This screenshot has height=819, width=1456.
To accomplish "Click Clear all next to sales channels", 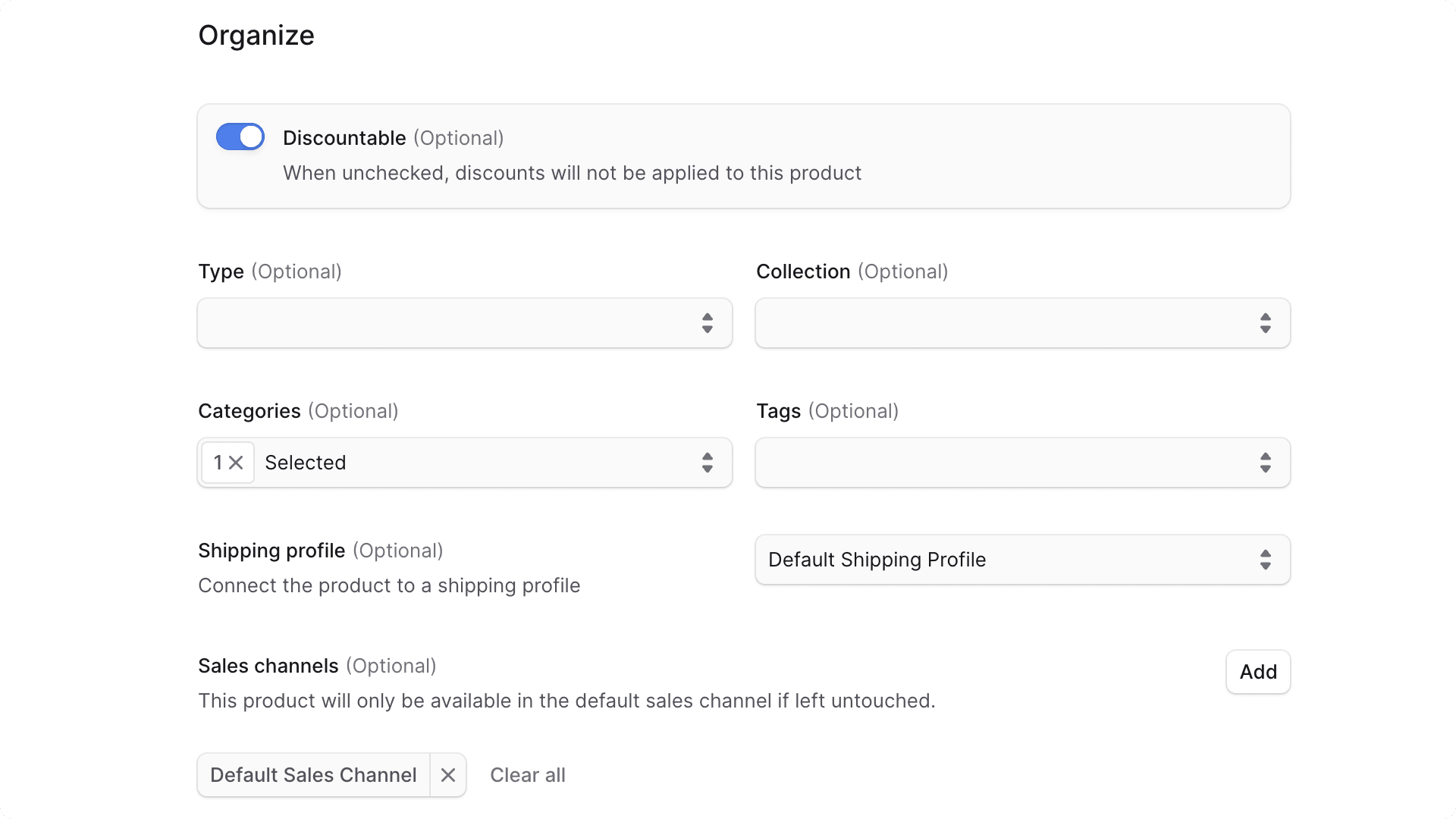I will (528, 775).
